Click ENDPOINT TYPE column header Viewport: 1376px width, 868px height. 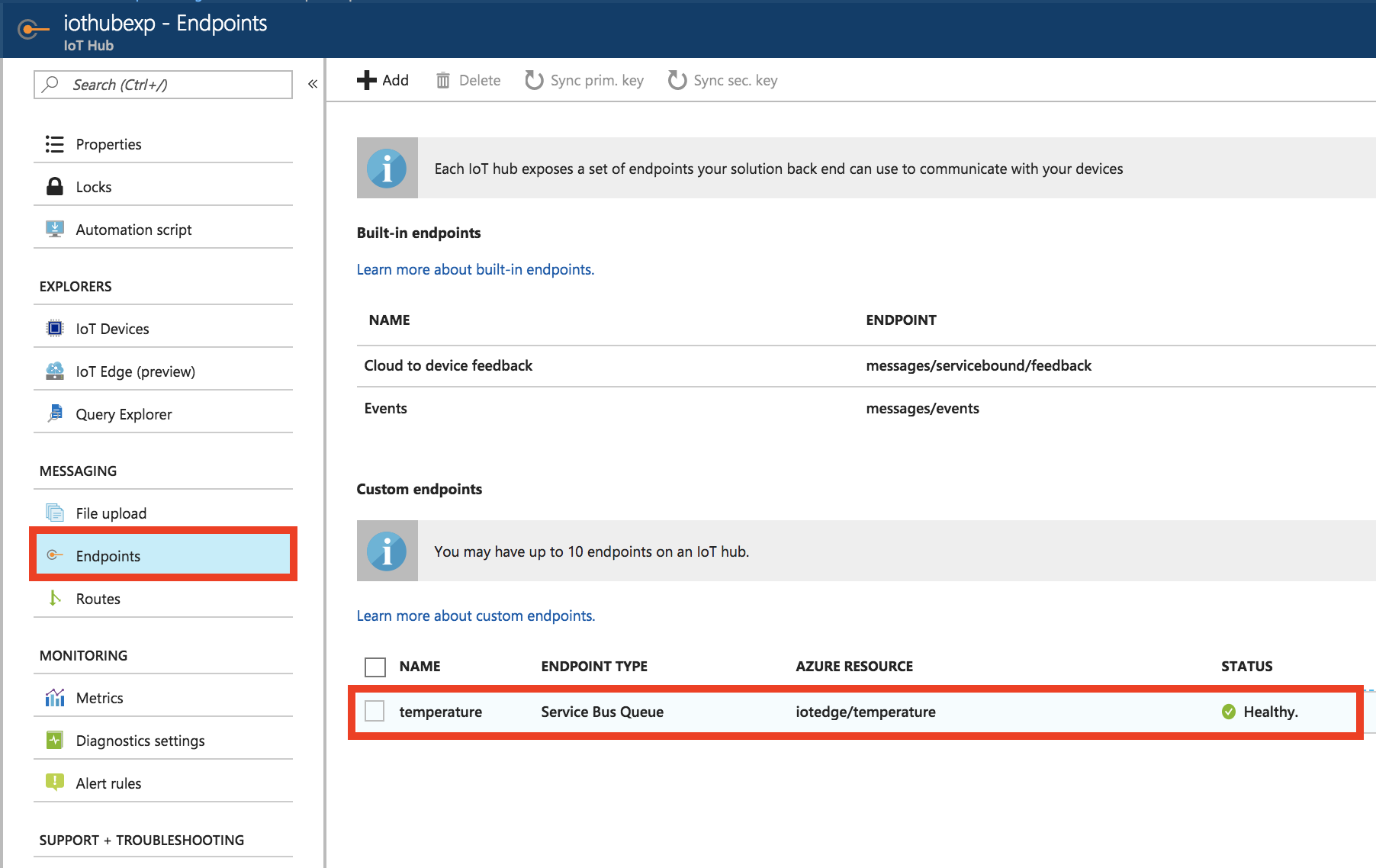coord(594,666)
